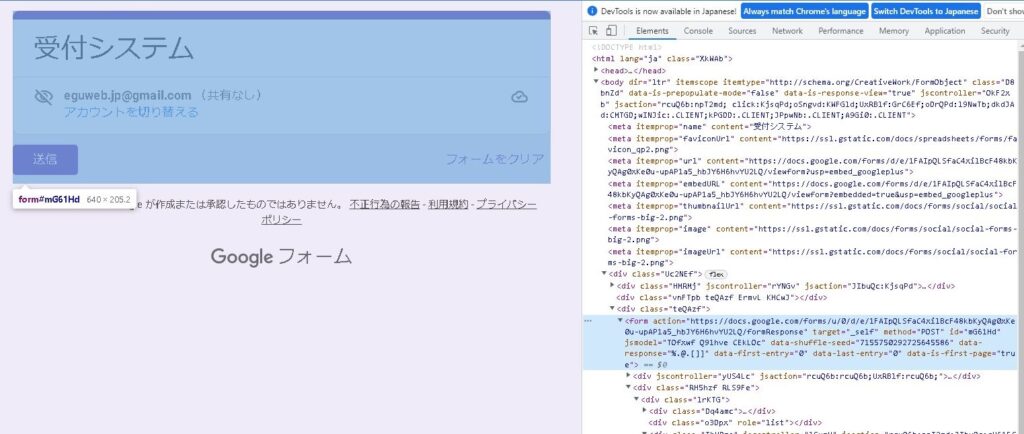
Task: Click the Google フォーム logo
Action: (x=281, y=256)
